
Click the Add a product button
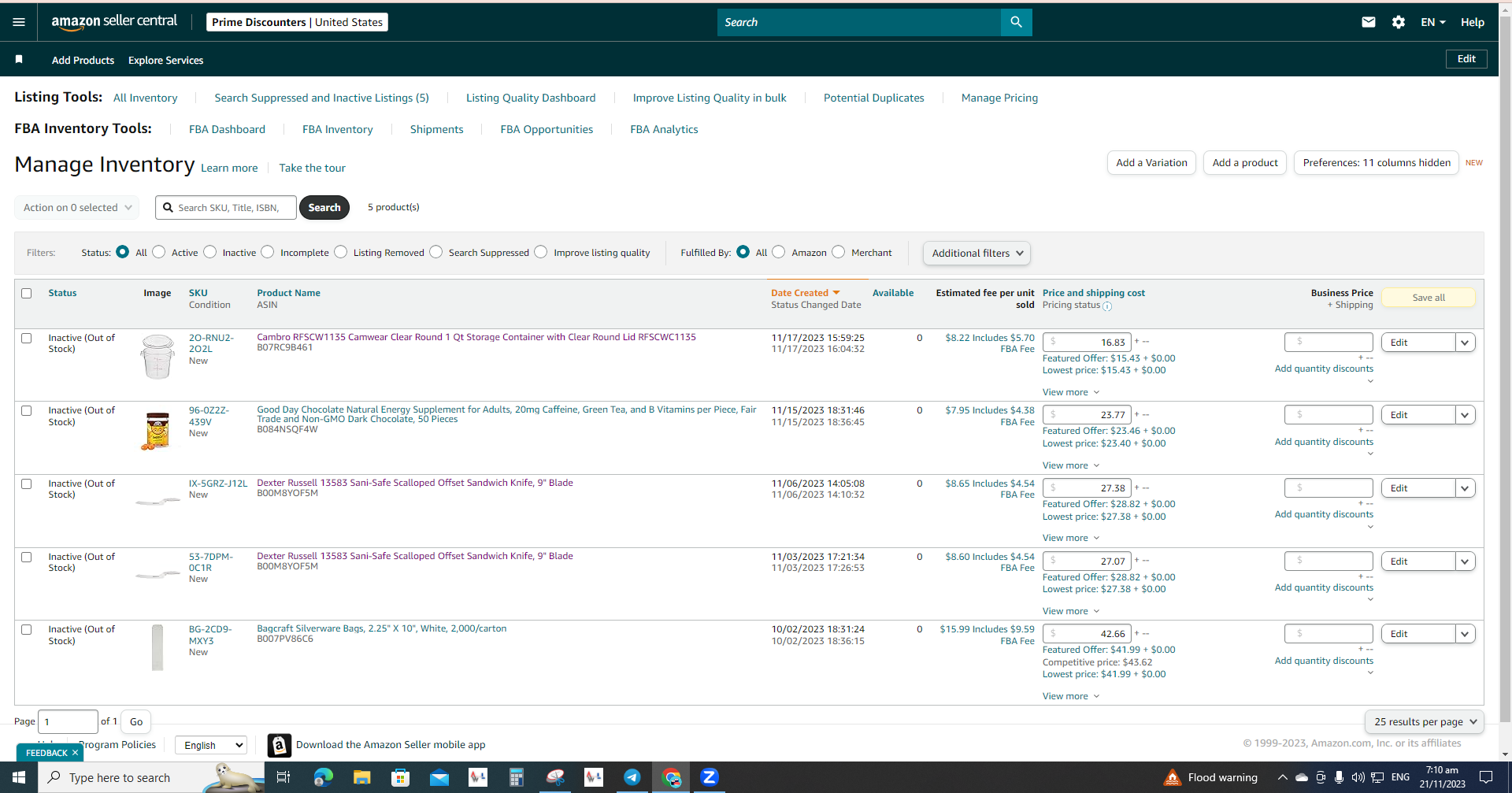point(1245,163)
